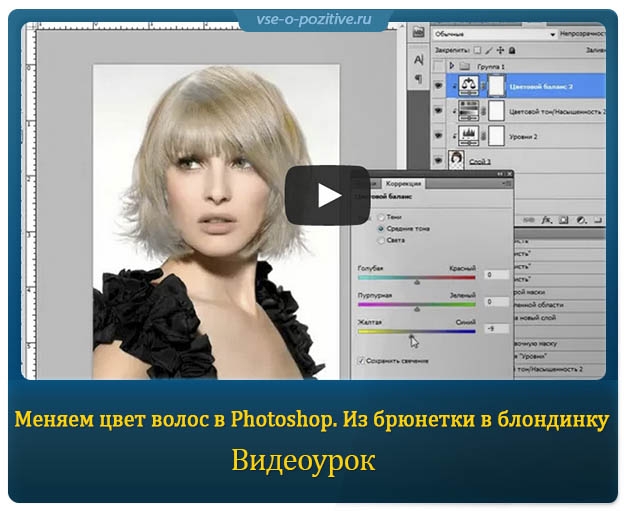Switch to the Коррекция tab

pyautogui.click(x=403, y=184)
